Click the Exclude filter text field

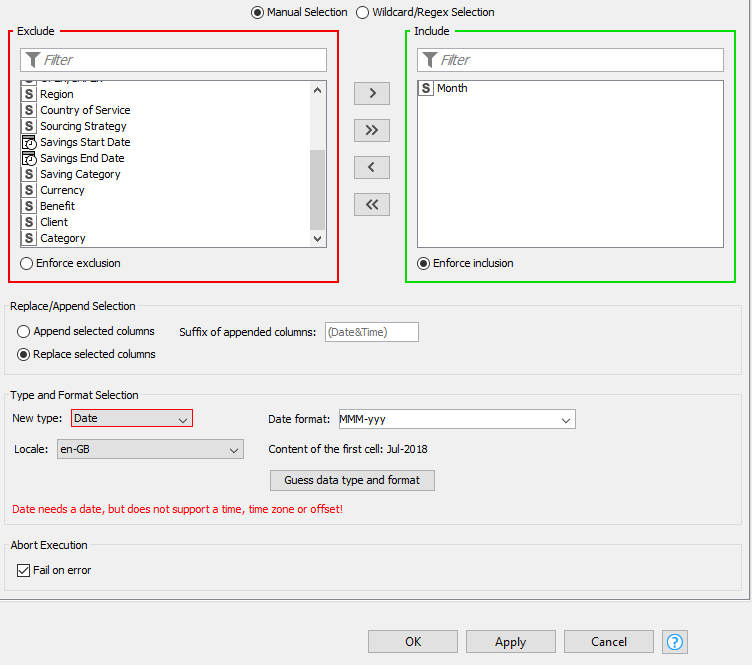[x=180, y=60]
